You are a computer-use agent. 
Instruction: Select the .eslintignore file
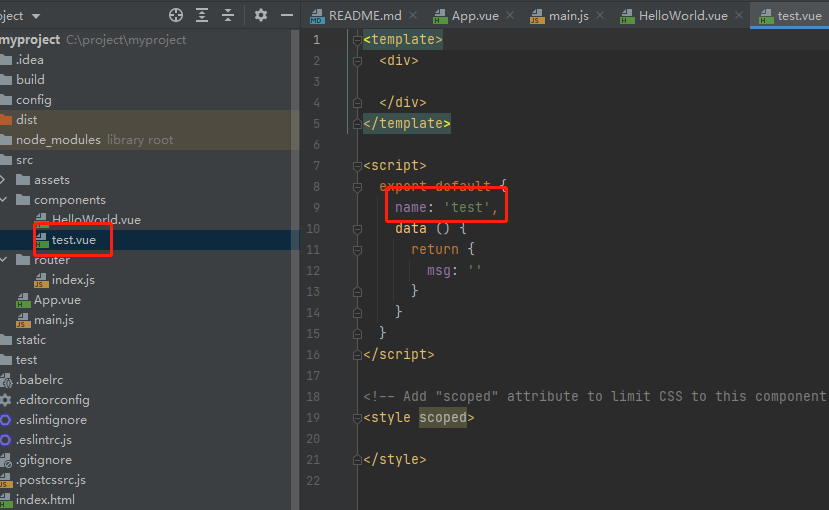pyautogui.click(x=51, y=420)
